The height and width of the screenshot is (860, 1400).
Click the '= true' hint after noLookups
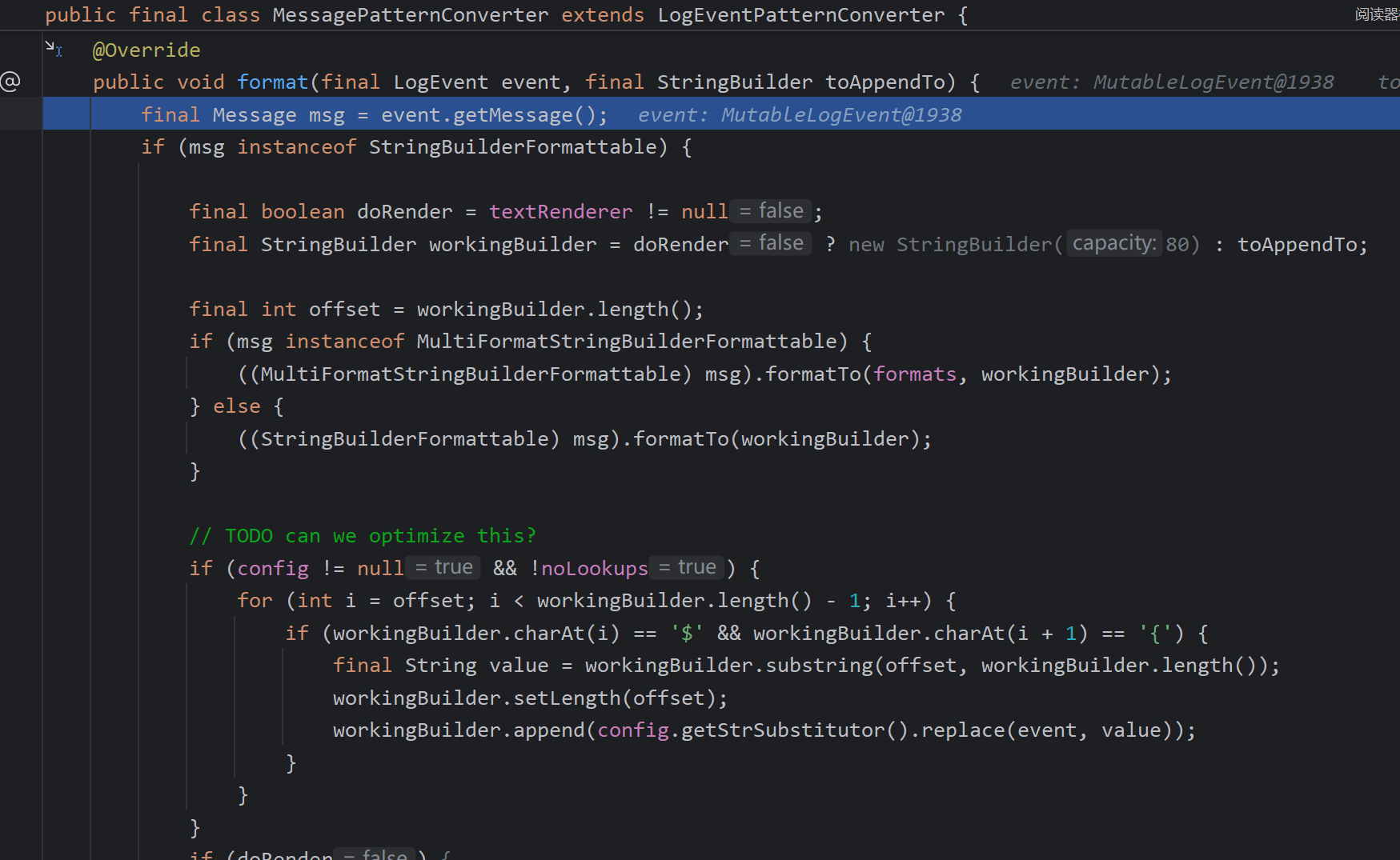click(687, 567)
